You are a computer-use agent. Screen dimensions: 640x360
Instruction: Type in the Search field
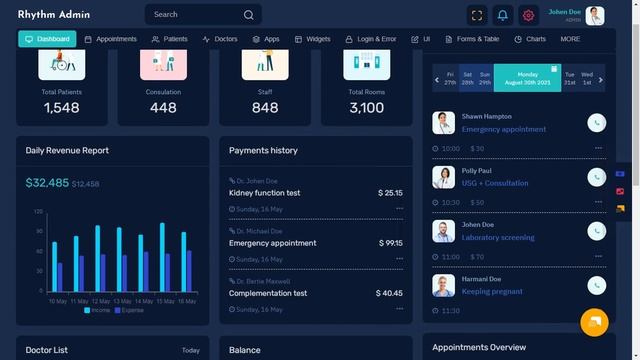click(x=203, y=15)
